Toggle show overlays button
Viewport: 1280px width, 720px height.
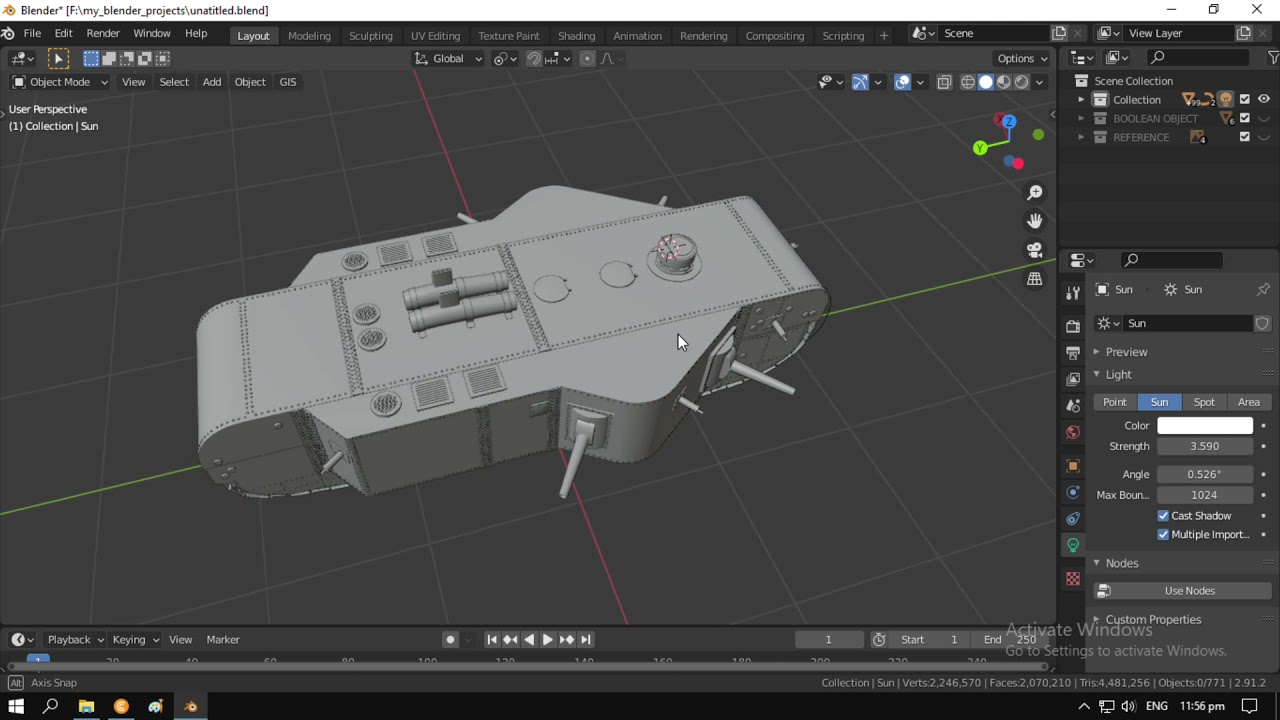click(x=903, y=82)
